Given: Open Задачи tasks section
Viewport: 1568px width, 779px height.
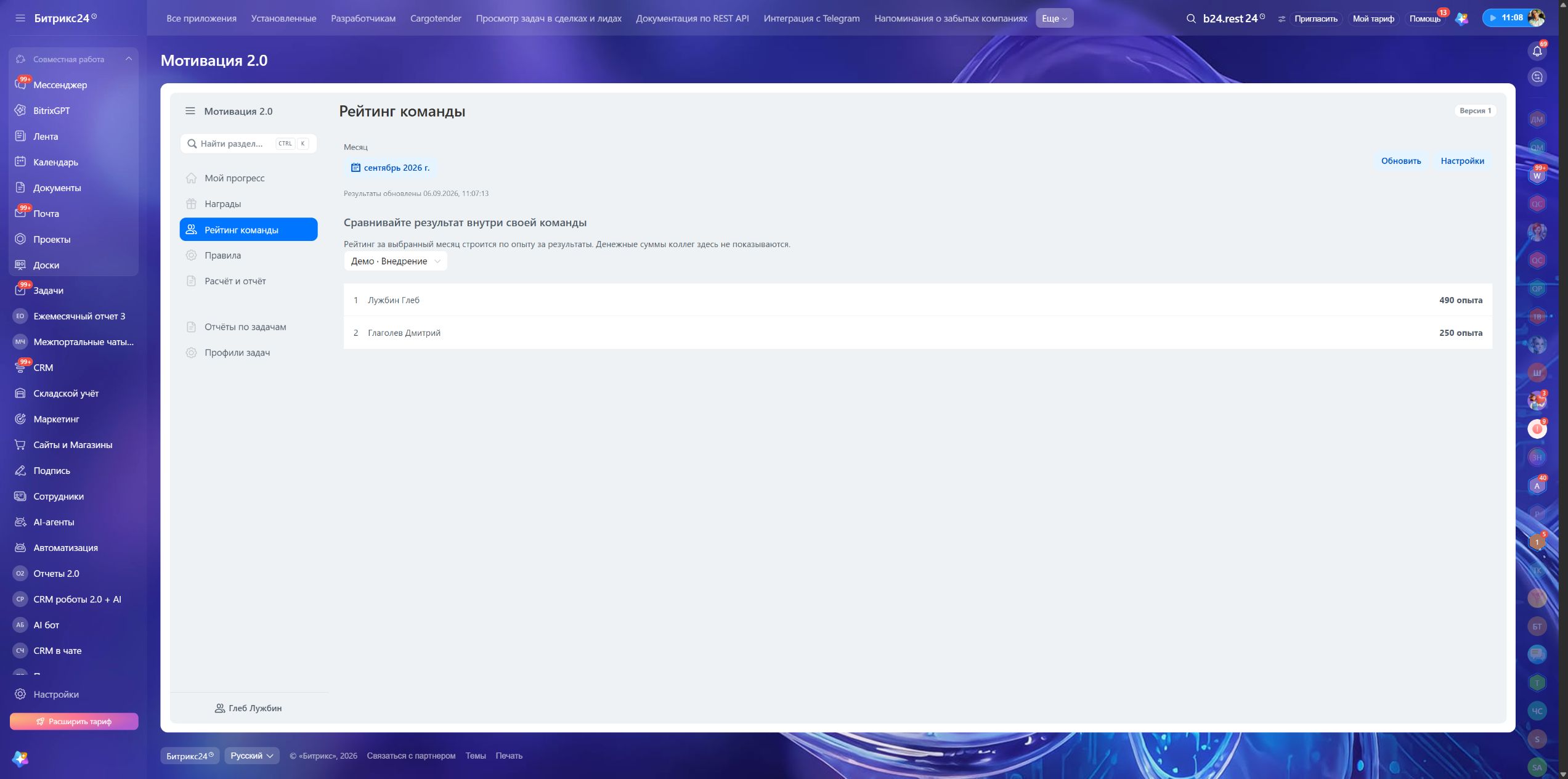Looking at the screenshot, I should (x=48, y=291).
